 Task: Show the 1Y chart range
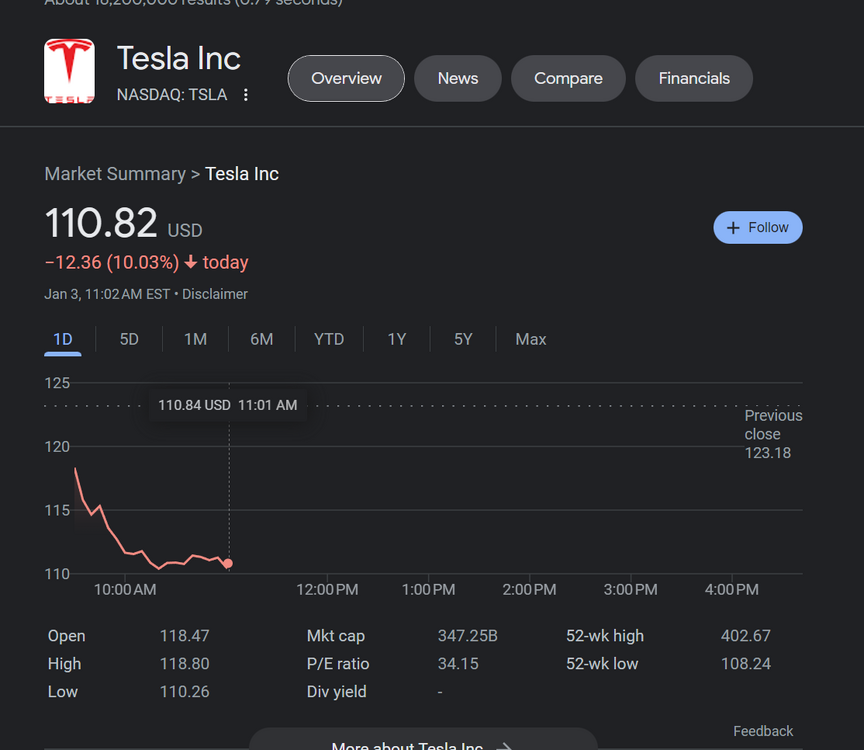click(397, 340)
